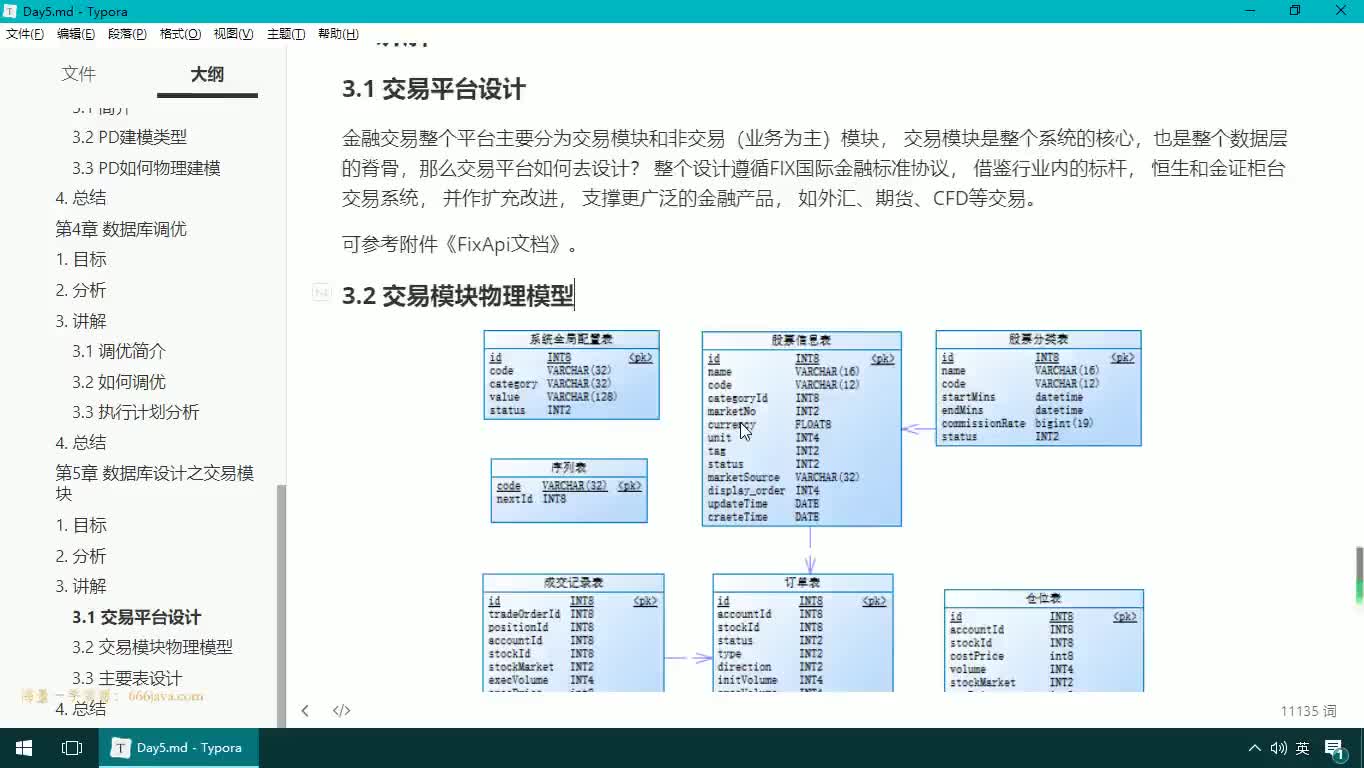Click the sidebar outline scrollbar
The image size is (1364, 768).
tap(281, 605)
